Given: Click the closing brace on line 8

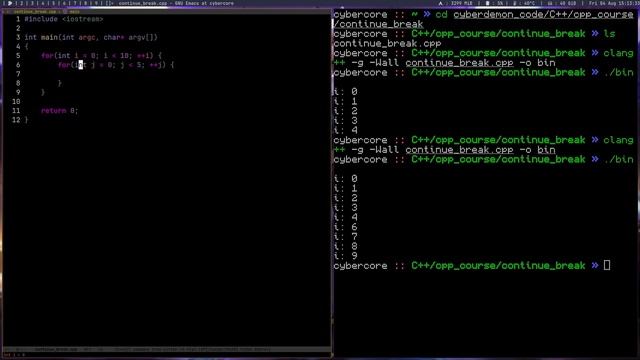Looking at the screenshot, I should 60,83.
